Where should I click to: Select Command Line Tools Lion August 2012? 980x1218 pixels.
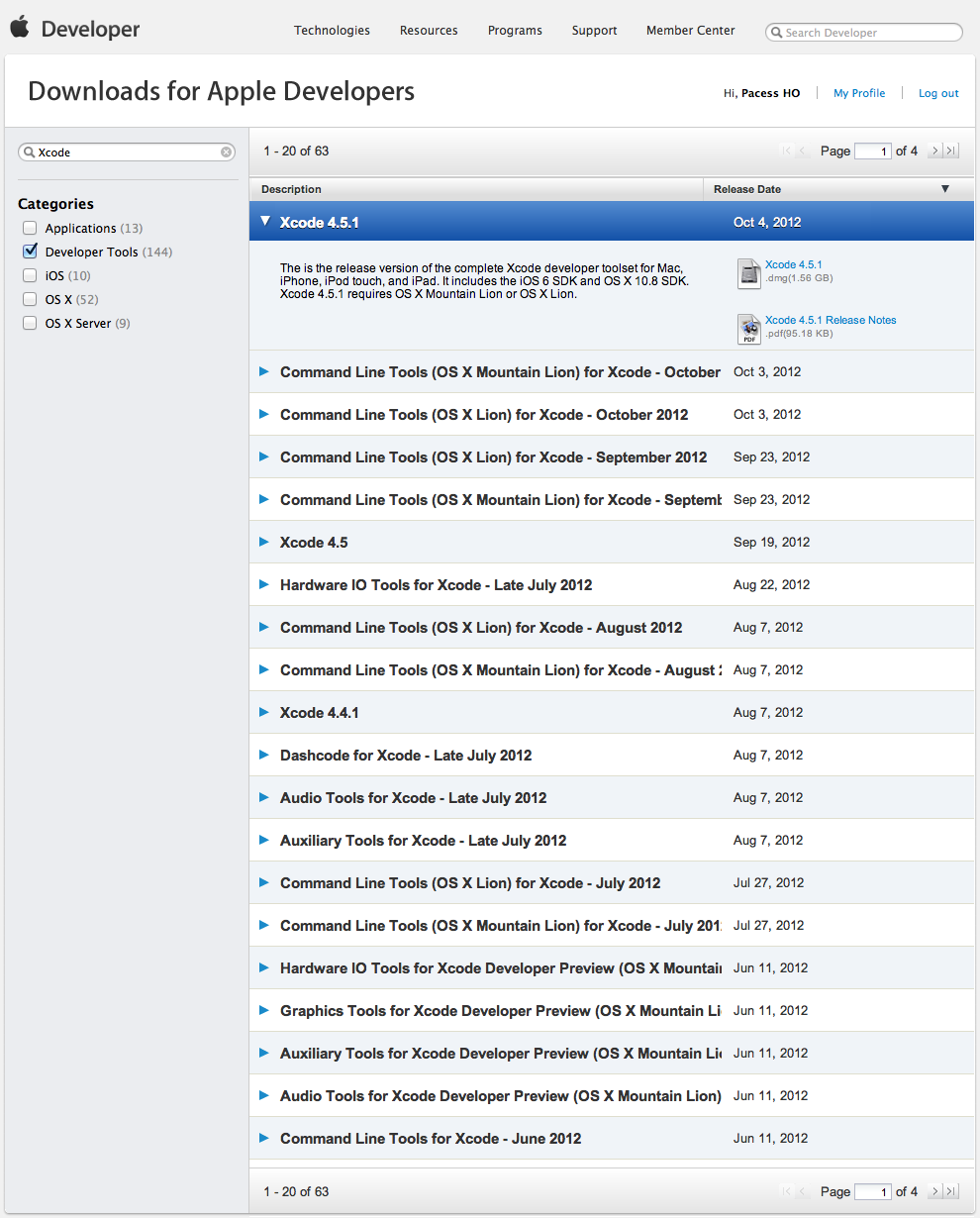612,627
